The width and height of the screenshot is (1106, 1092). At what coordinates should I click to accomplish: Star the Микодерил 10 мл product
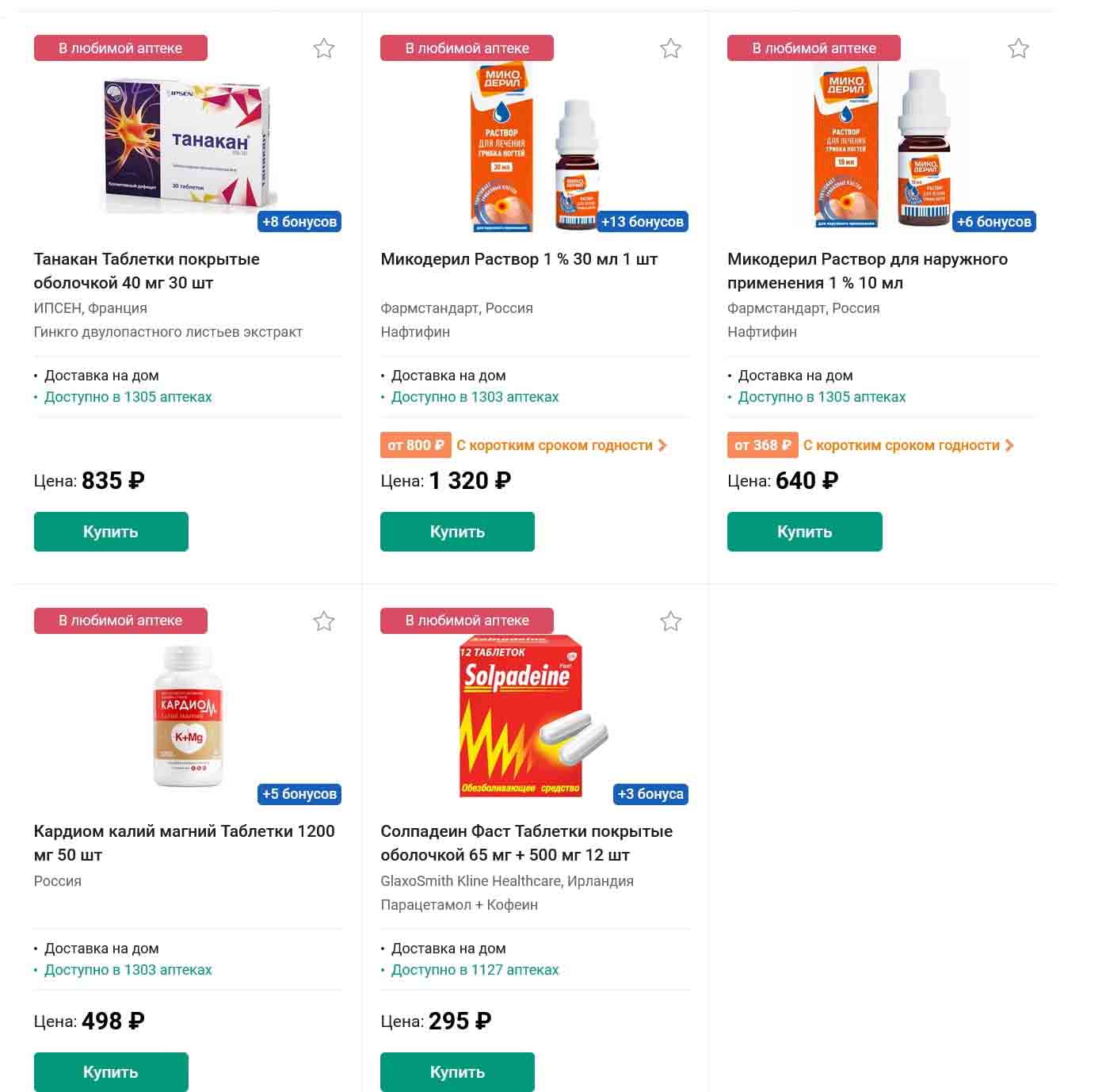coord(1018,49)
